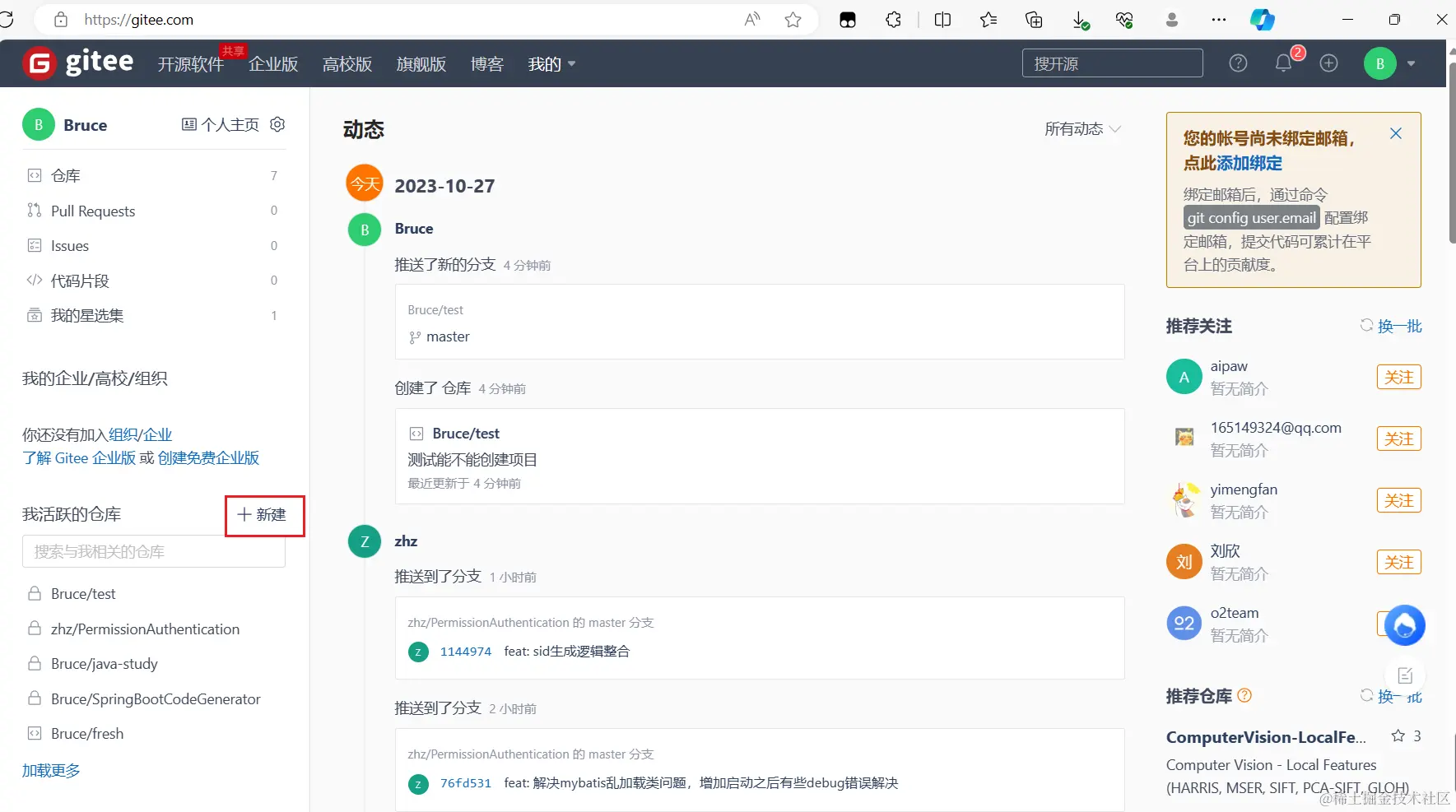
Task: Refresh recommended users with 换一批
Action: click(x=1391, y=326)
